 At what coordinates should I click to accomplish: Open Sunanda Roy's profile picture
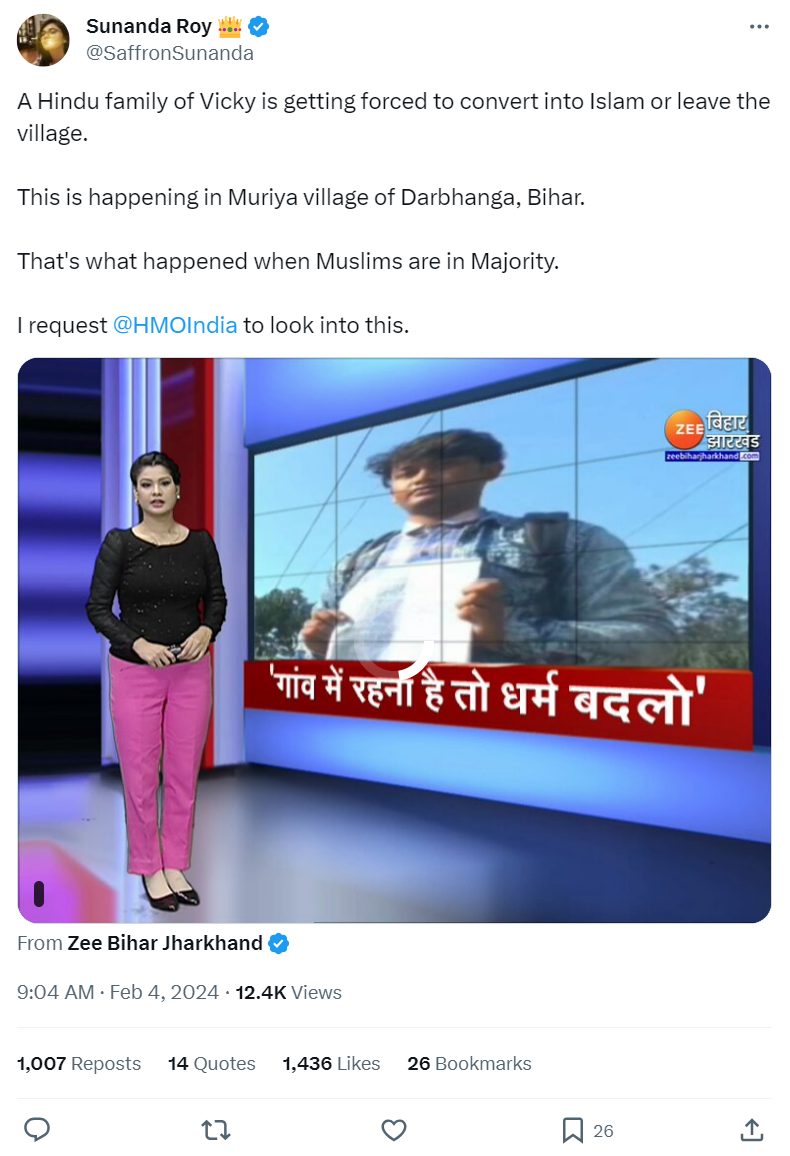pyautogui.click(x=43, y=40)
